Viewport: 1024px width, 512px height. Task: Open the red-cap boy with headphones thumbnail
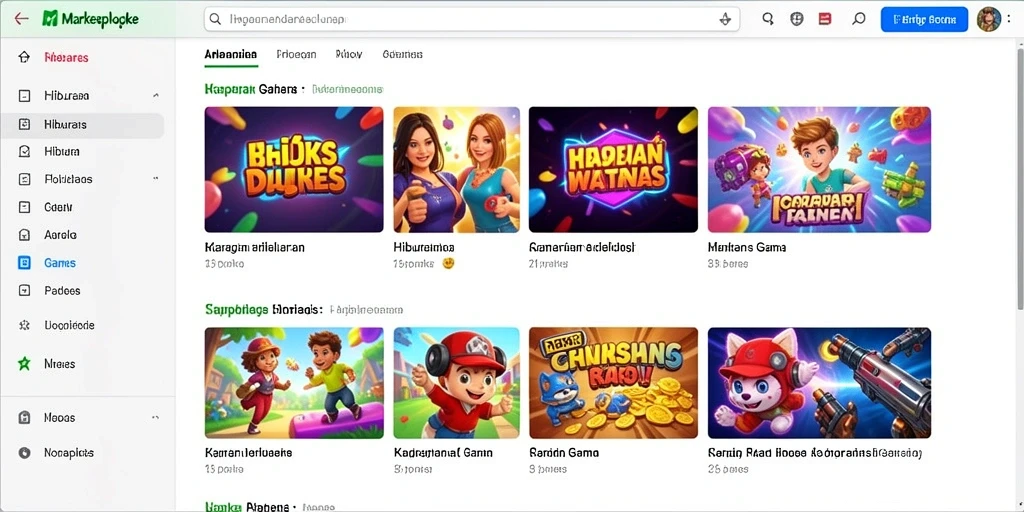pos(456,383)
